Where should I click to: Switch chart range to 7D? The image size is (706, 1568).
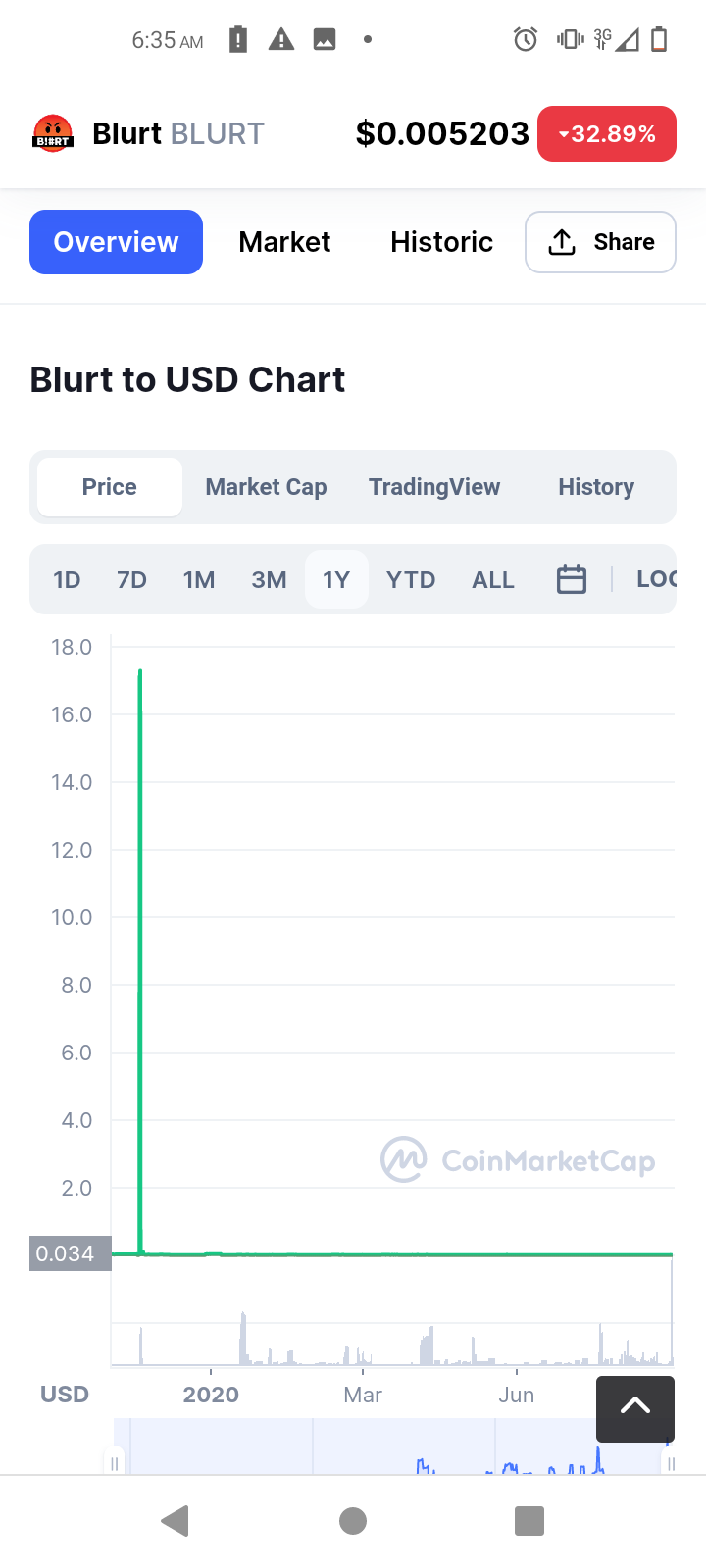point(131,579)
